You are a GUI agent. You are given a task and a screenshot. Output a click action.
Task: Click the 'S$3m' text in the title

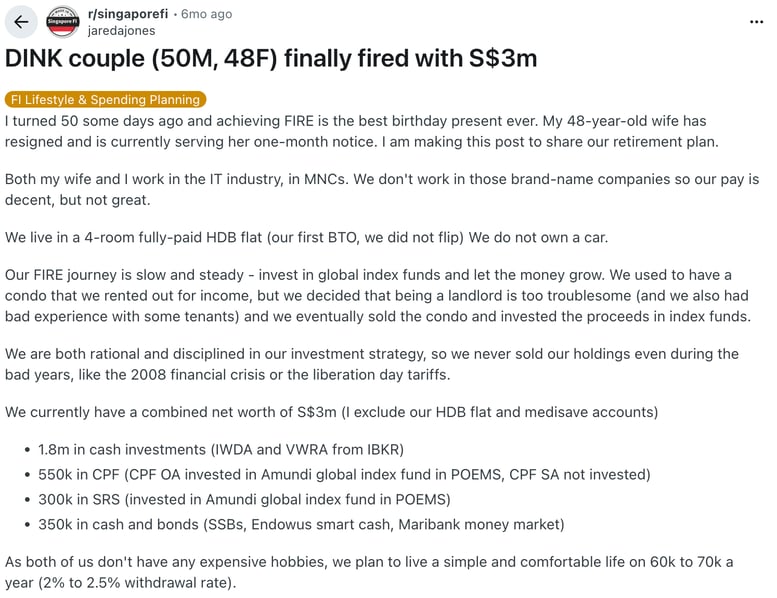(503, 58)
